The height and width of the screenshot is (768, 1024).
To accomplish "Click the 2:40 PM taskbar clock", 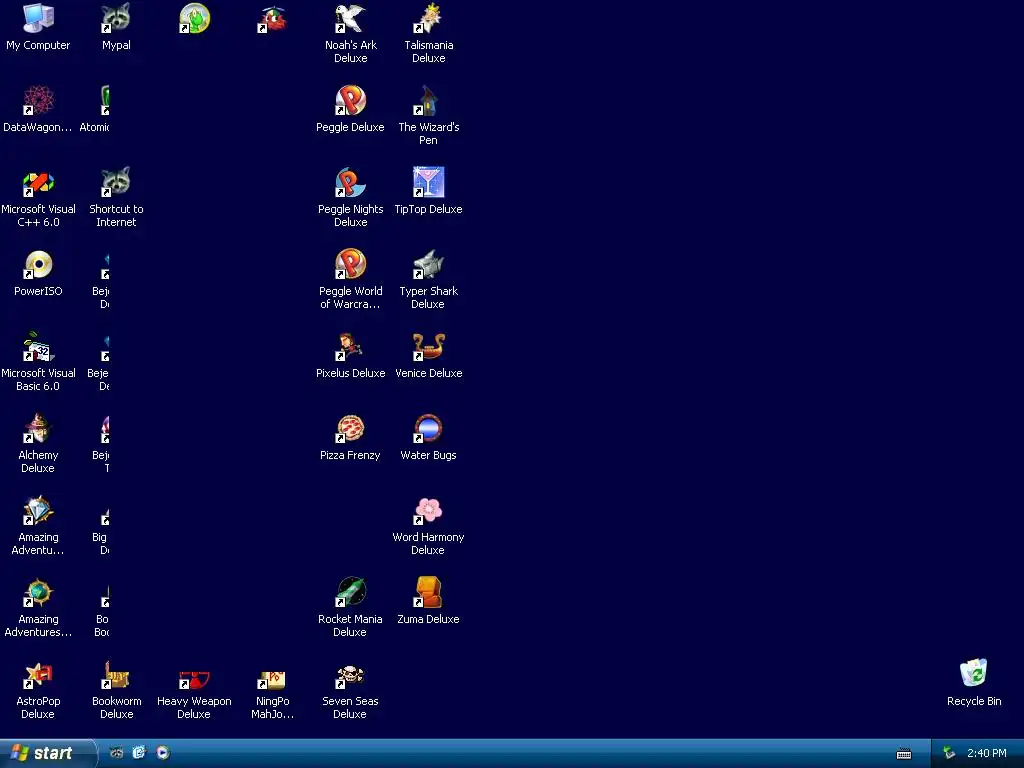I will click(x=987, y=754).
